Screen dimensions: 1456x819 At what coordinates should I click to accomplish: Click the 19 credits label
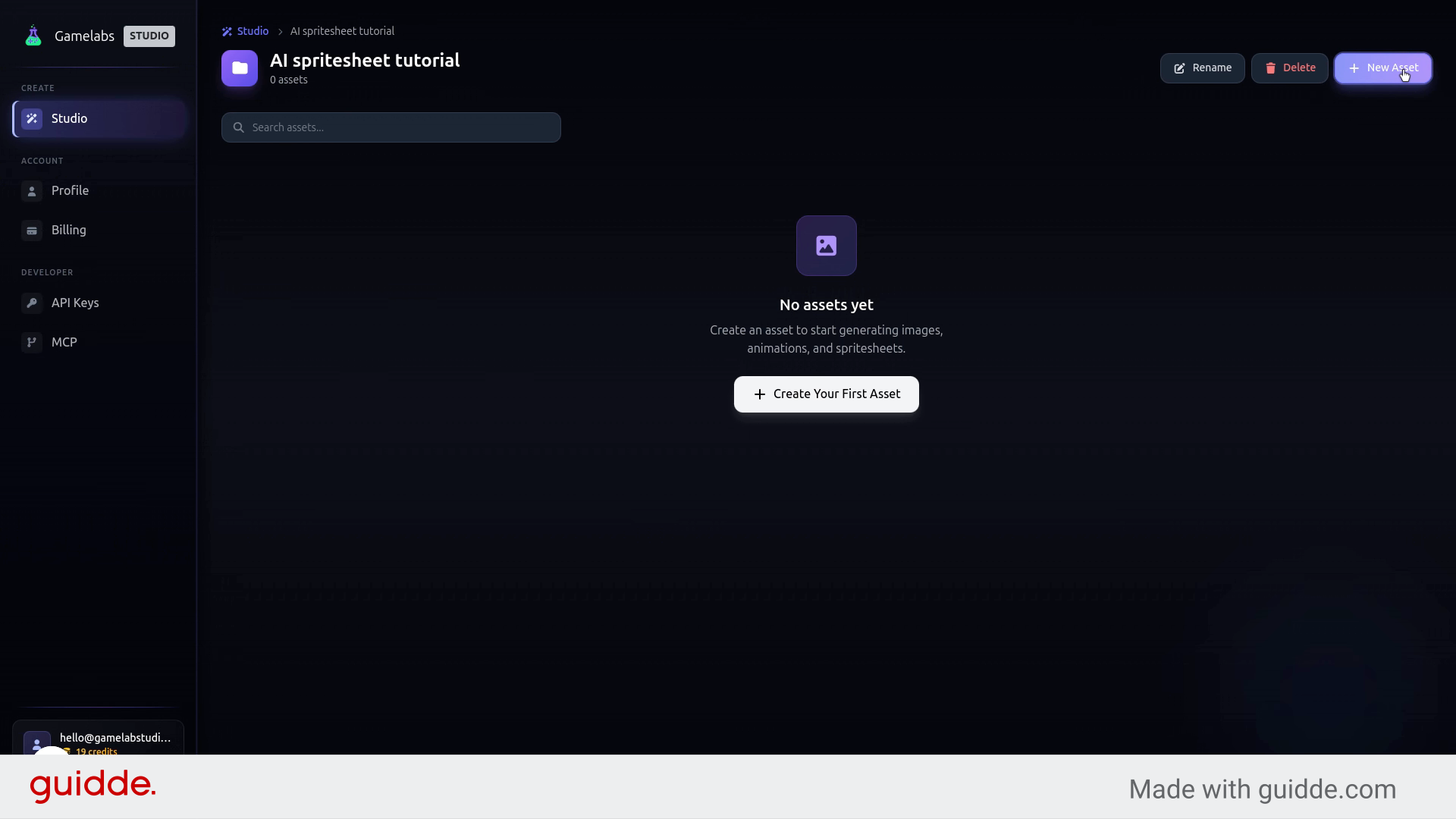(96, 752)
